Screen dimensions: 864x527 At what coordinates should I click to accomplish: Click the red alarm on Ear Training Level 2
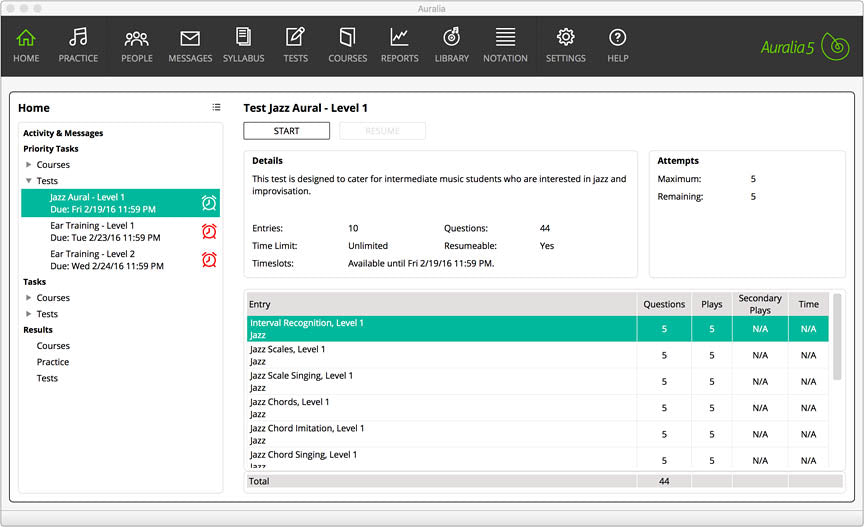coord(209,259)
